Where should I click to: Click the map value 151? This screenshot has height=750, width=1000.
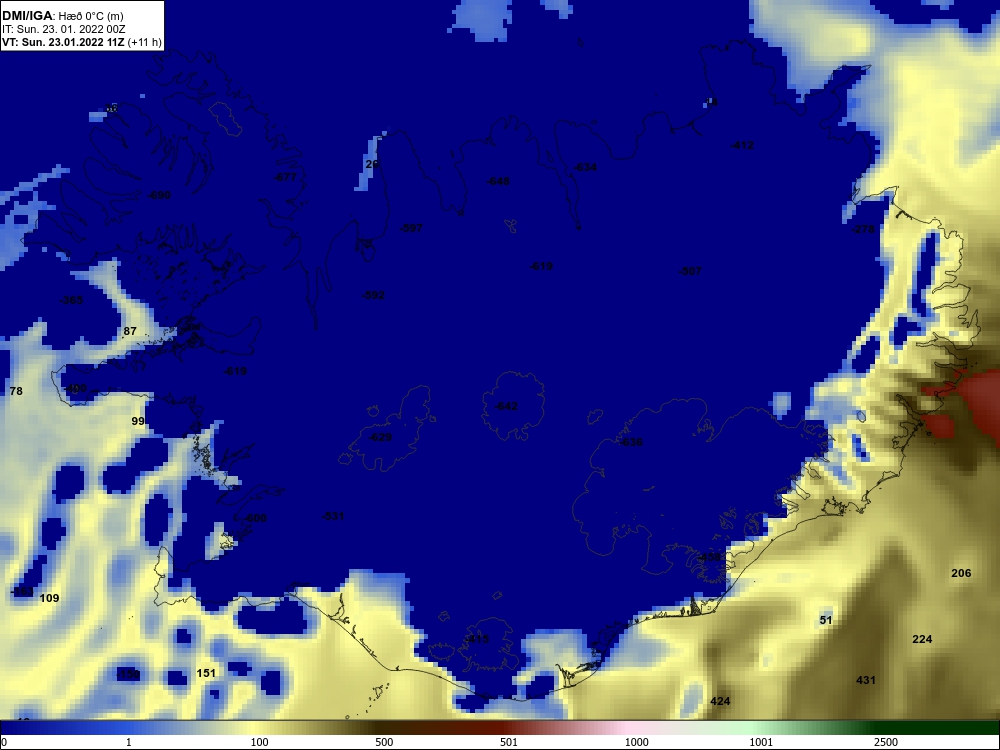click(x=206, y=673)
